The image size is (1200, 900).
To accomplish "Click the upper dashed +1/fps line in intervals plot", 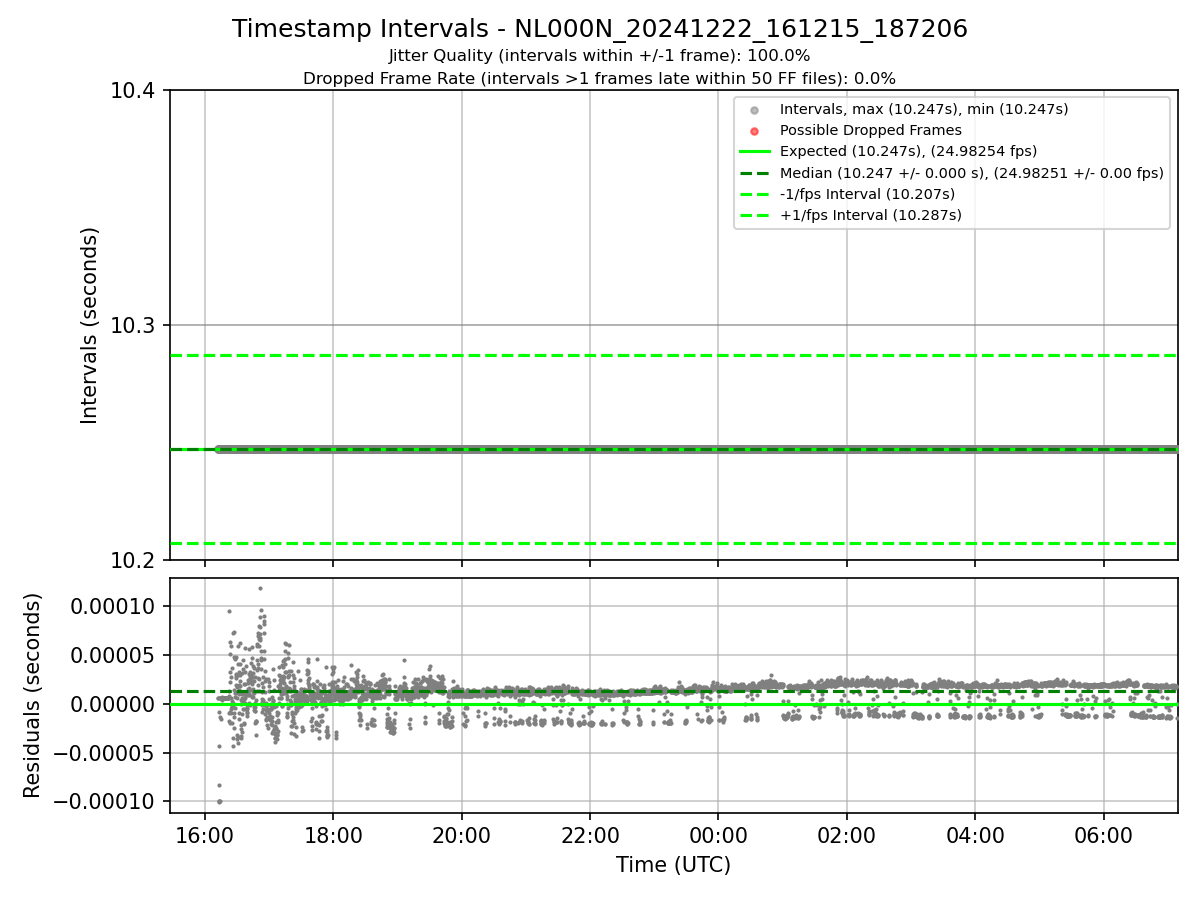I will pos(673,355).
